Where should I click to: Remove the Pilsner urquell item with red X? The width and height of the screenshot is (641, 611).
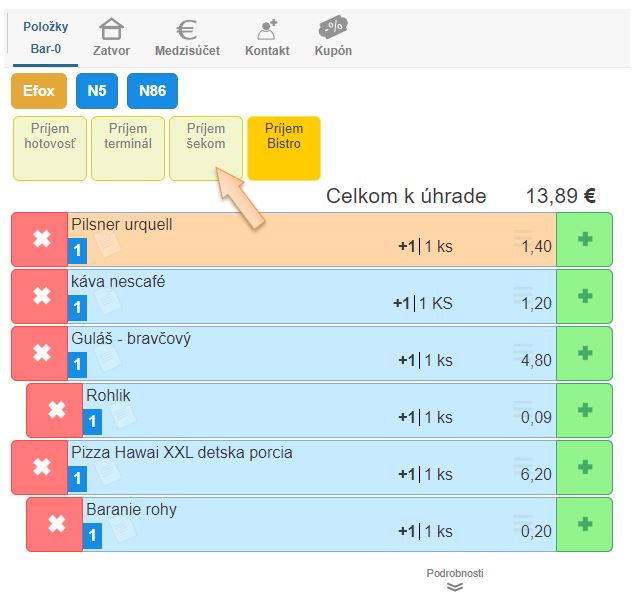(x=41, y=240)
